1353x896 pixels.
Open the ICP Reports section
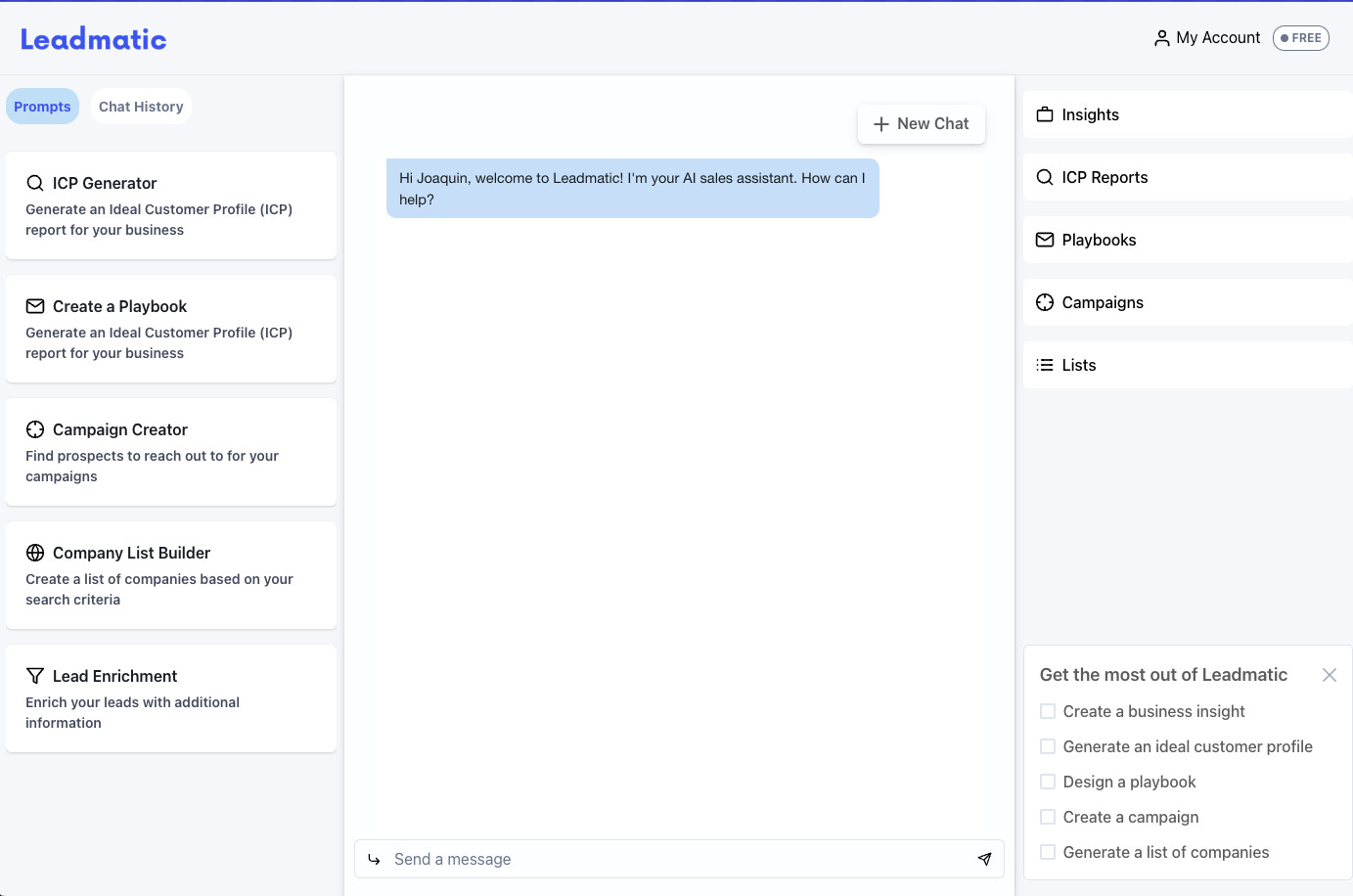pyautogui.click(x=1188, y=177)
